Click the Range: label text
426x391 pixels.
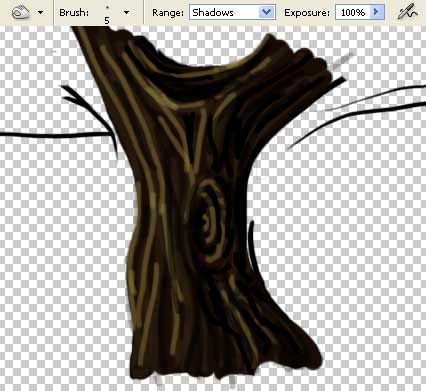168,13
